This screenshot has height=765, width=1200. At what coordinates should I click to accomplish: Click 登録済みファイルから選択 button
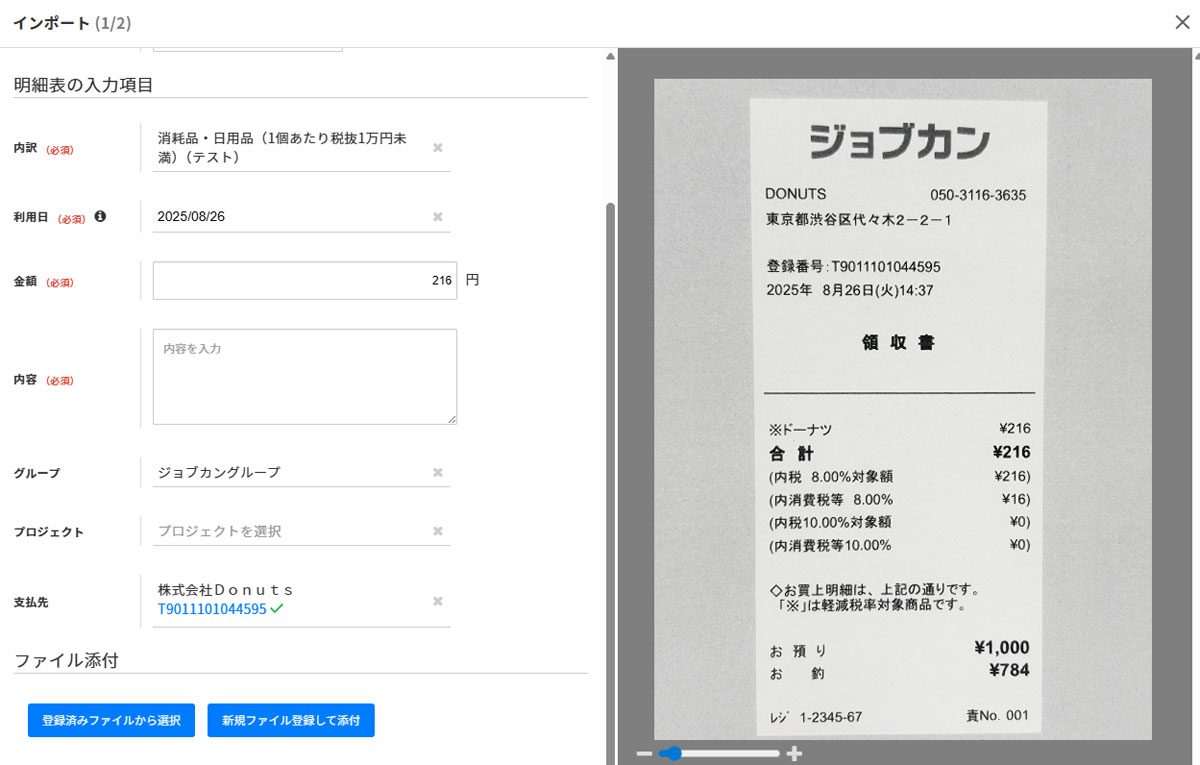click(111, 720)
